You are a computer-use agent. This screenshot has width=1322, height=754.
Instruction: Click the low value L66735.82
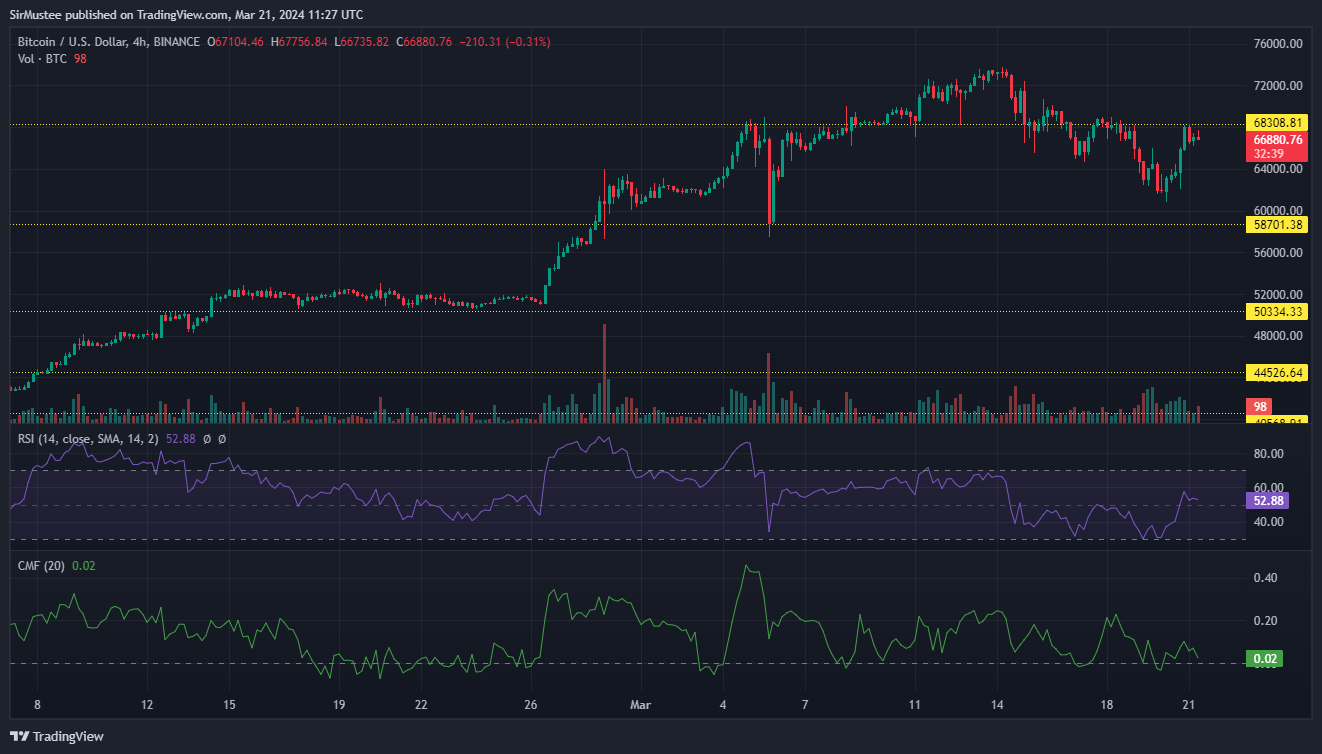click(x=361, y=42)
